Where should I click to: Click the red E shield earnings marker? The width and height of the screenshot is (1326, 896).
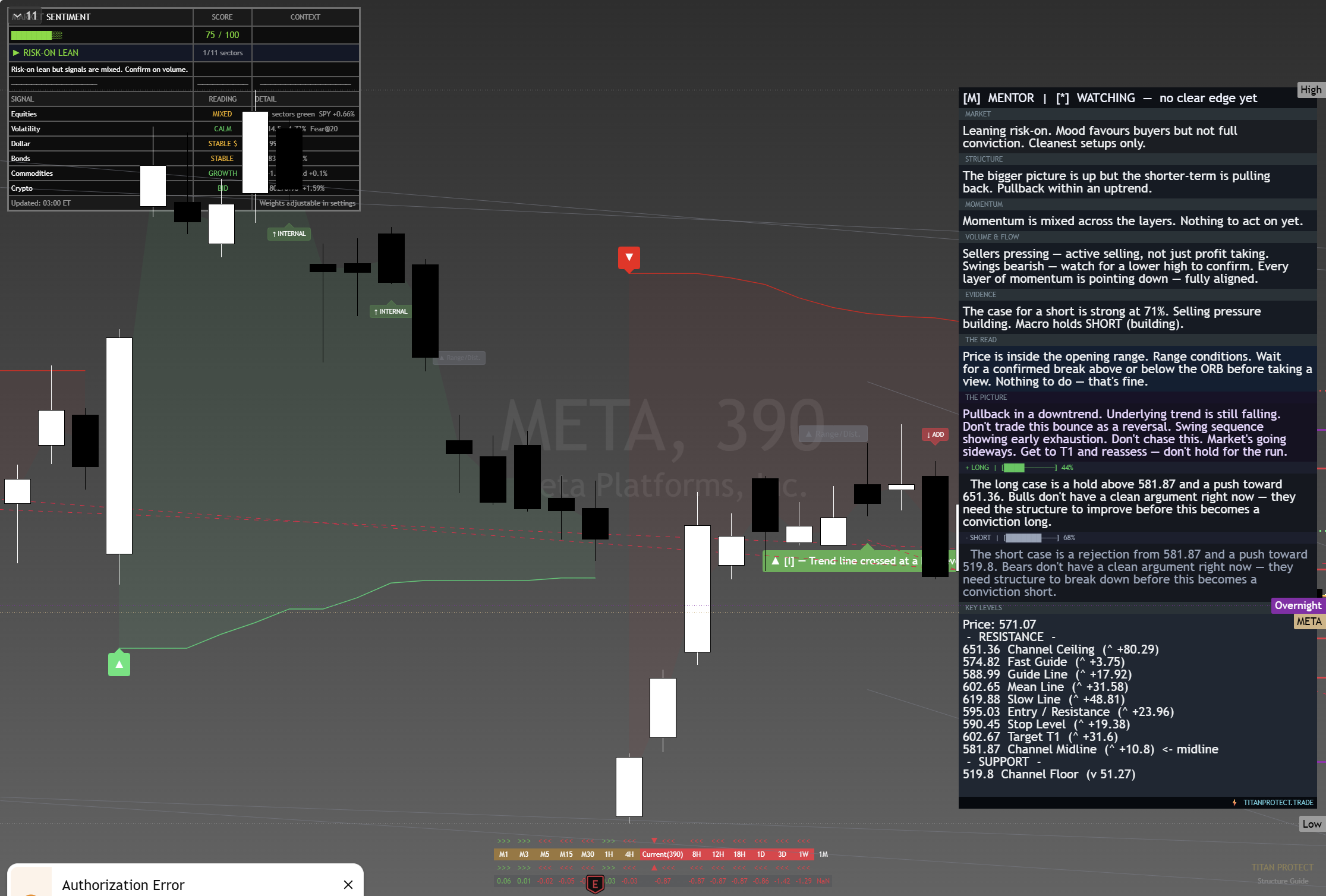[x=595, y=884]
